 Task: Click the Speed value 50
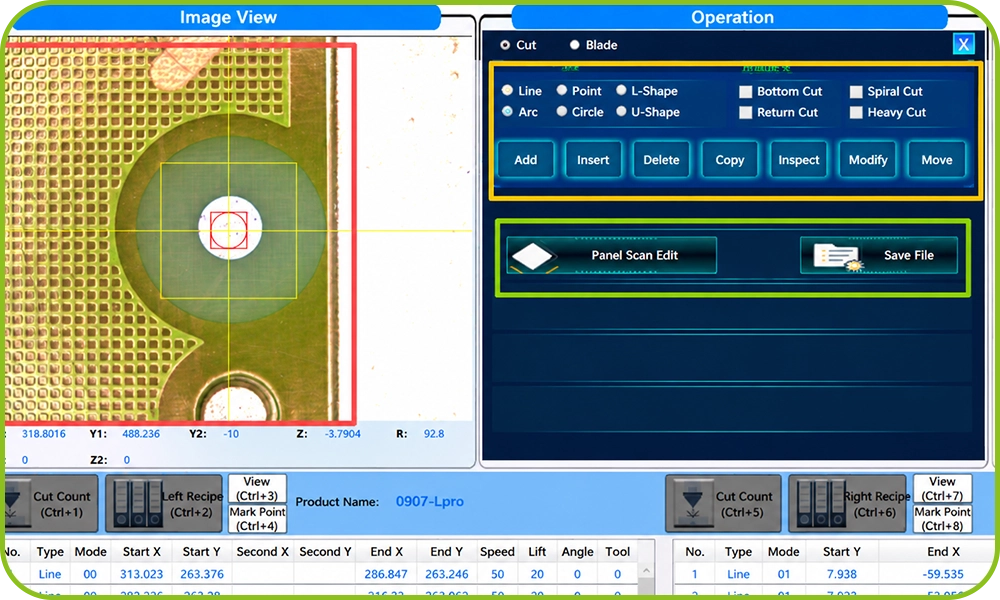497,574
